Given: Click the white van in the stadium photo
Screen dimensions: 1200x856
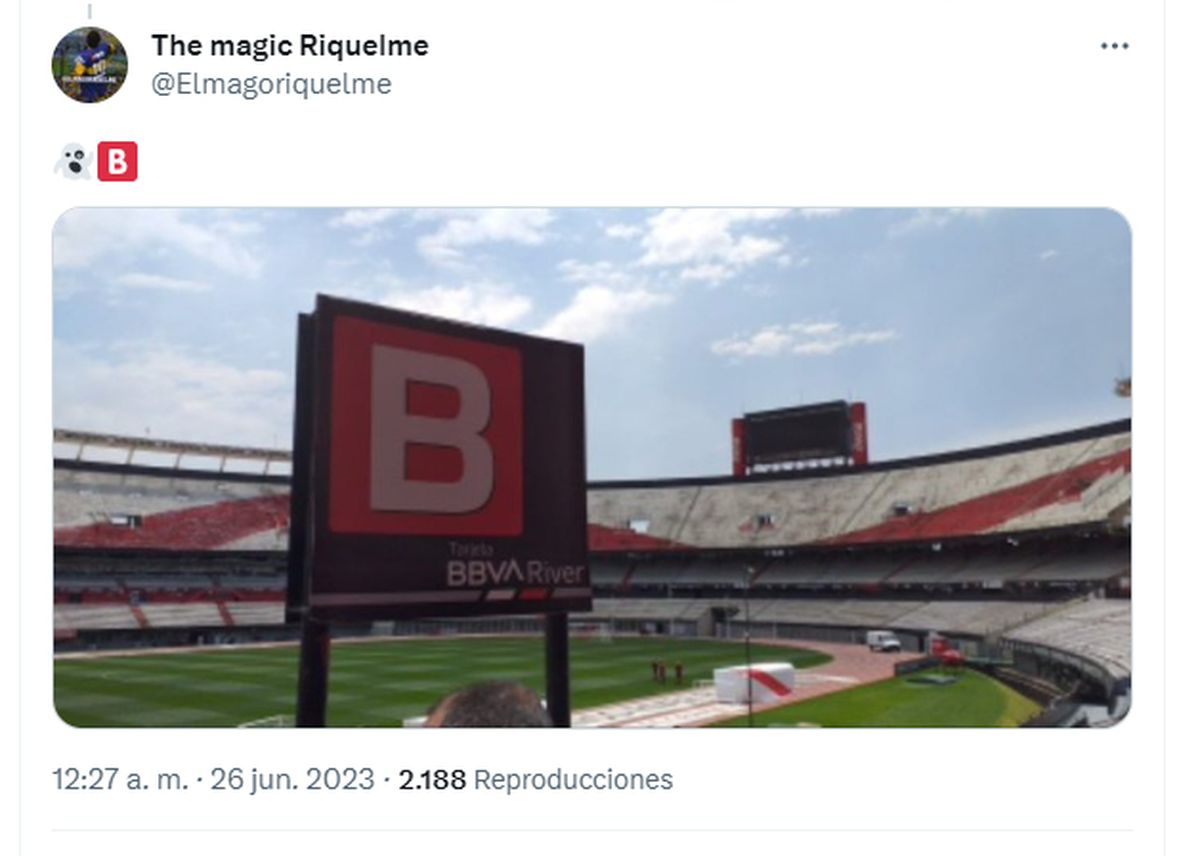Looking at the screenshot, I should [882, 640].
